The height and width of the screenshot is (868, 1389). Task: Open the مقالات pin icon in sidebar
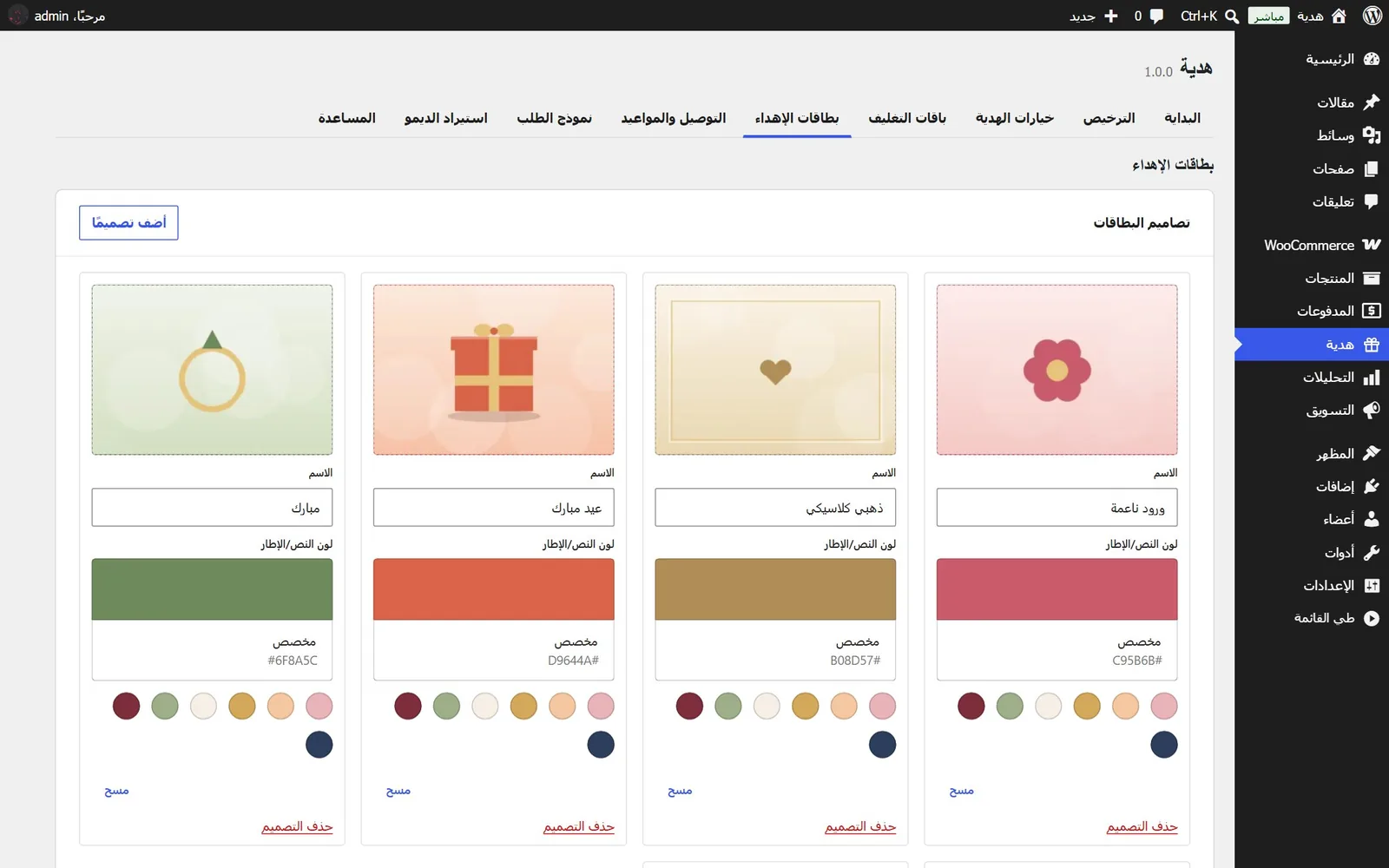(x=1372, y=102)
